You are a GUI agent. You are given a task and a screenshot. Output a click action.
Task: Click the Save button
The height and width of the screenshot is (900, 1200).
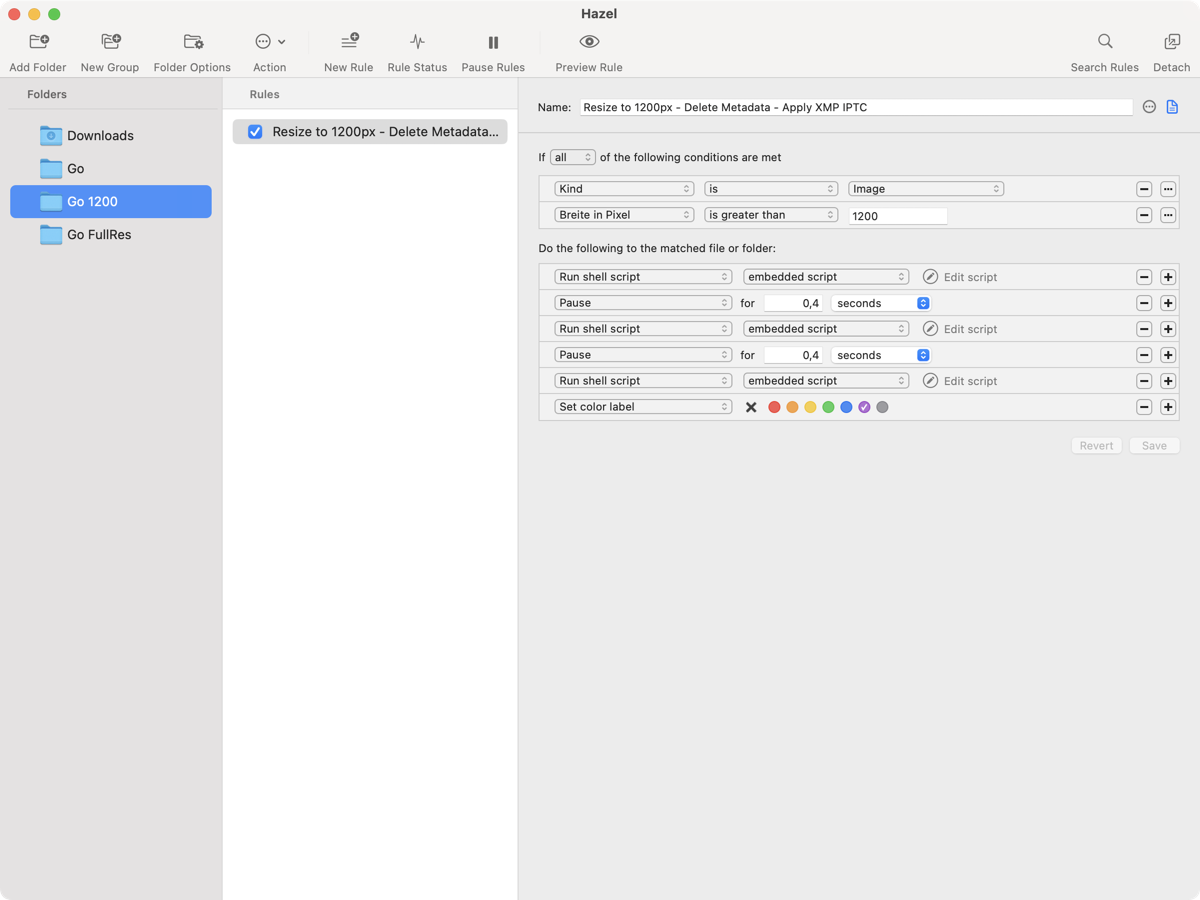point(1154,446)
